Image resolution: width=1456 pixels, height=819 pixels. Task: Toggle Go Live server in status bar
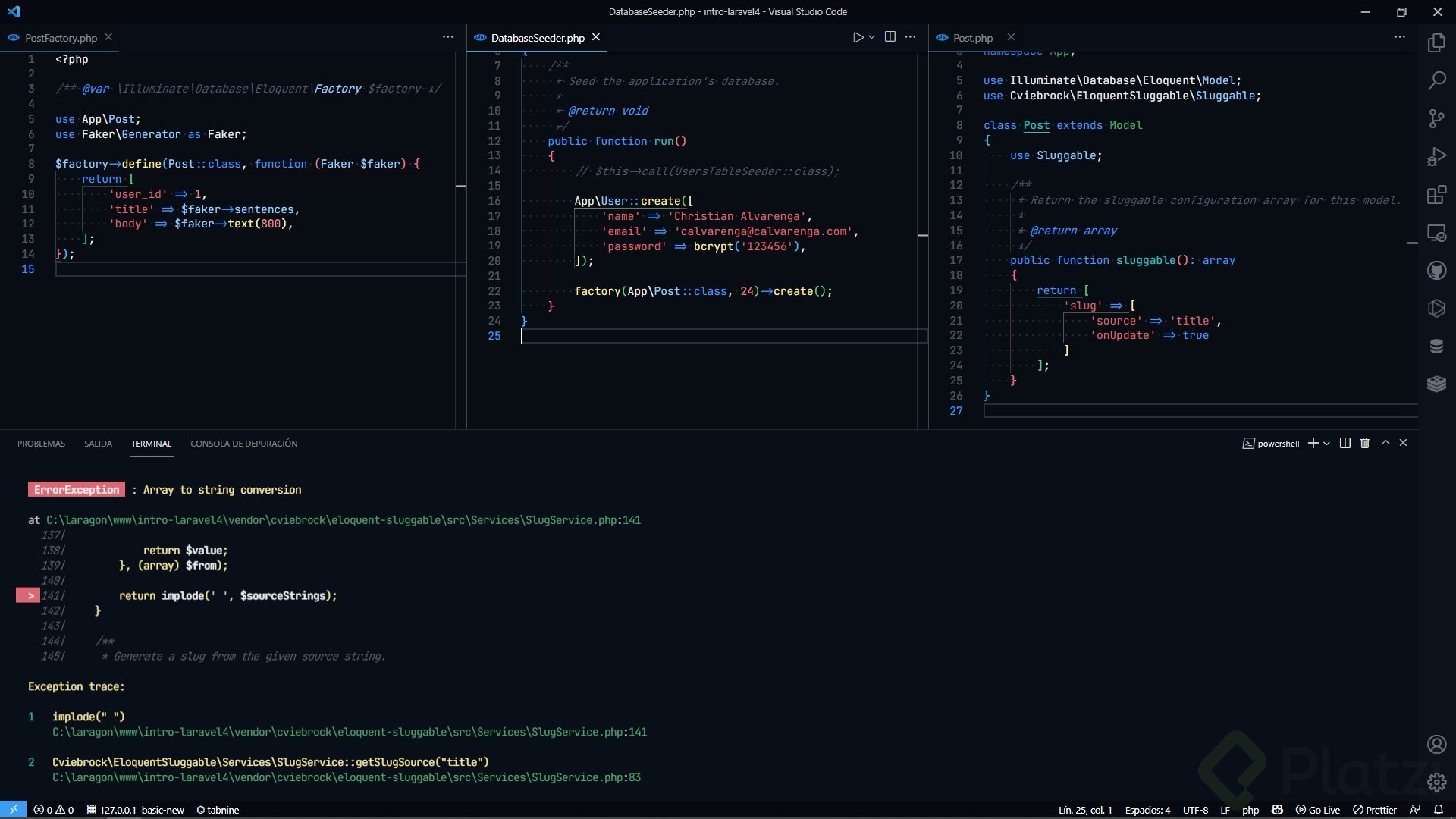pos(1318,810)
